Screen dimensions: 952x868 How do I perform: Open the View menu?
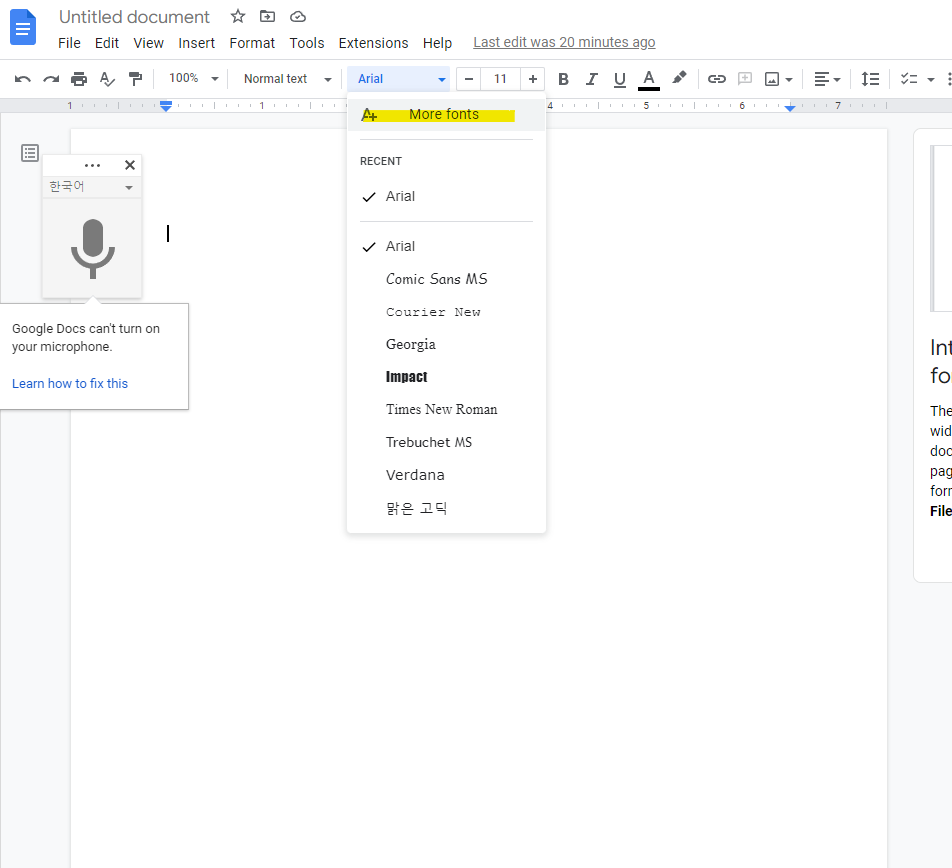pos(149,43)
